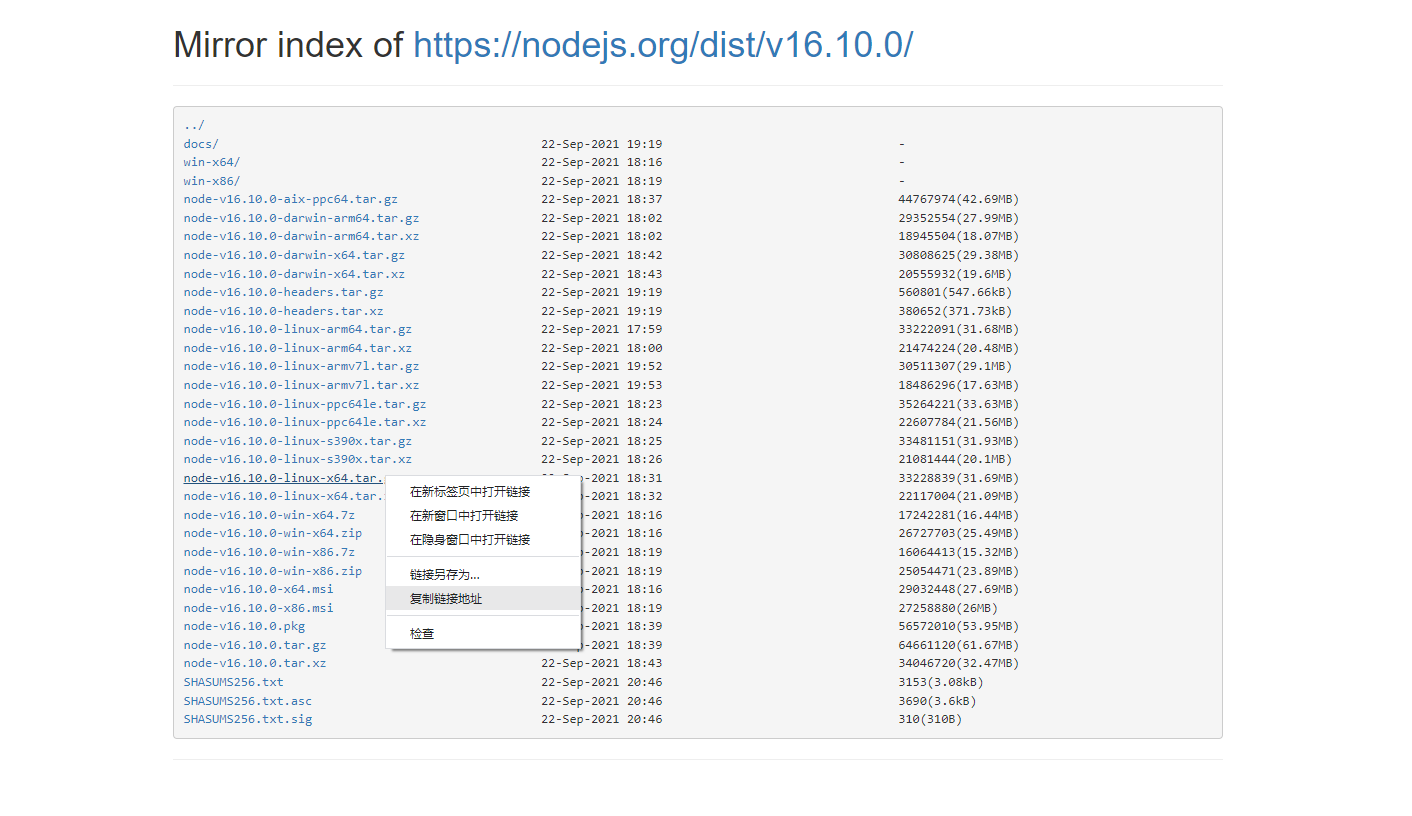This screenshot has height=816, width=1412.
Task: Download node-v16.10.0-darwin-x64.tar.gz
Action: [294, 255]
